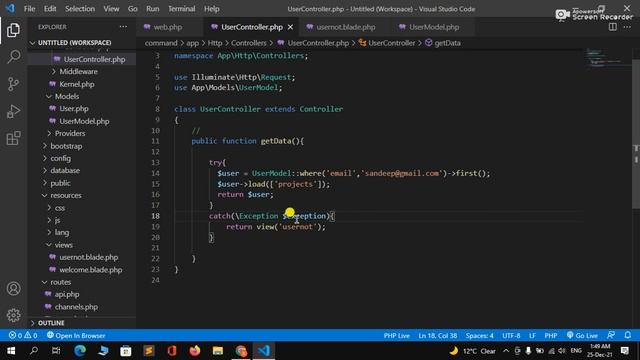Open the Extensions view
Screen dimensions: 640x360
[x=13, y=138]
